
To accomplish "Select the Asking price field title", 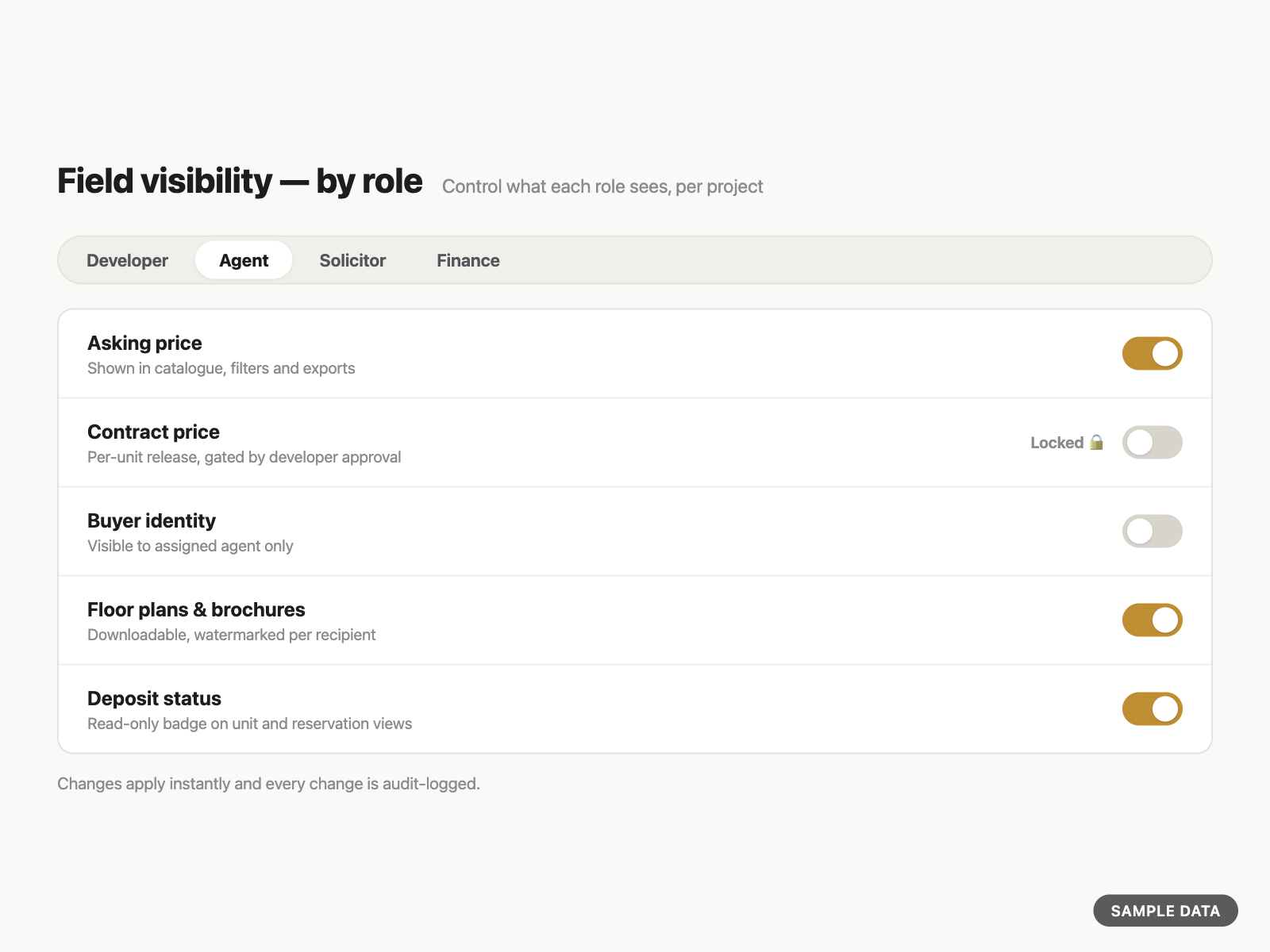I will tap(144, 343).
